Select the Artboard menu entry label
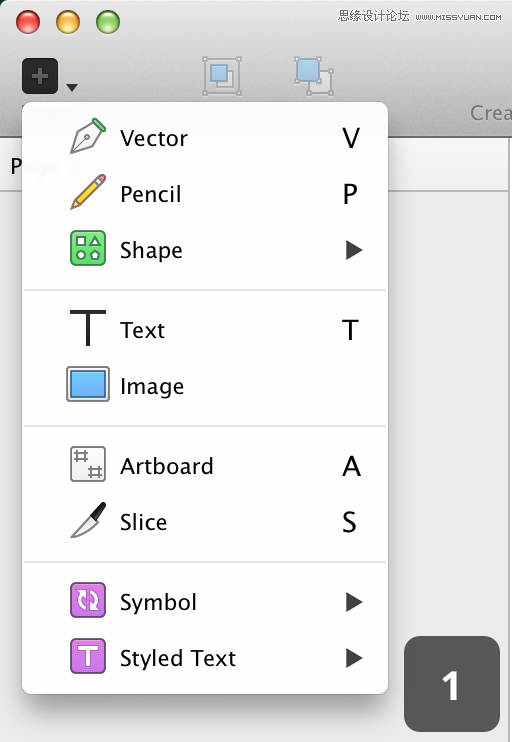512x742 pixels. [x=167, y=466]
